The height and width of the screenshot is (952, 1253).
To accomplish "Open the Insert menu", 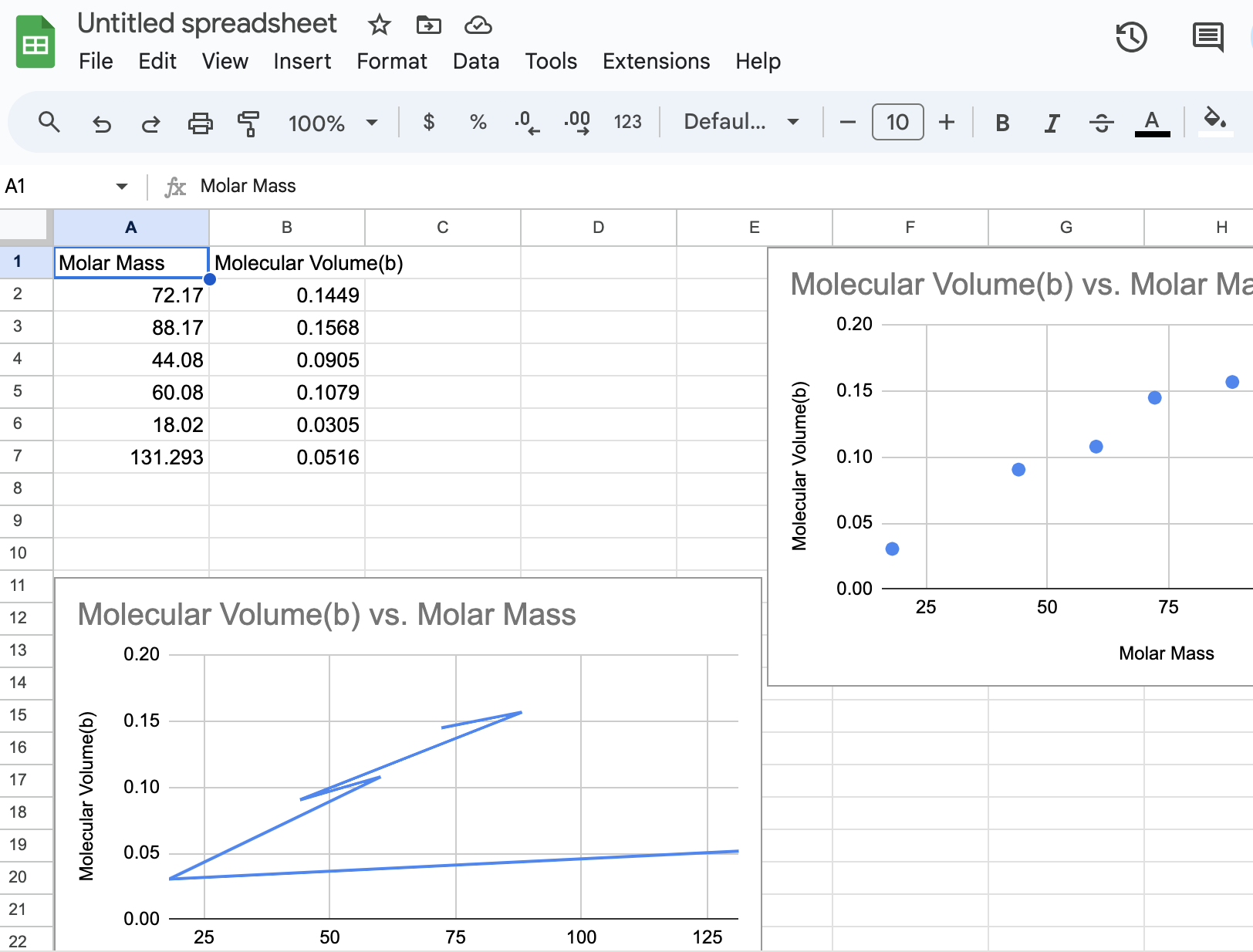I will pos(302,61).
